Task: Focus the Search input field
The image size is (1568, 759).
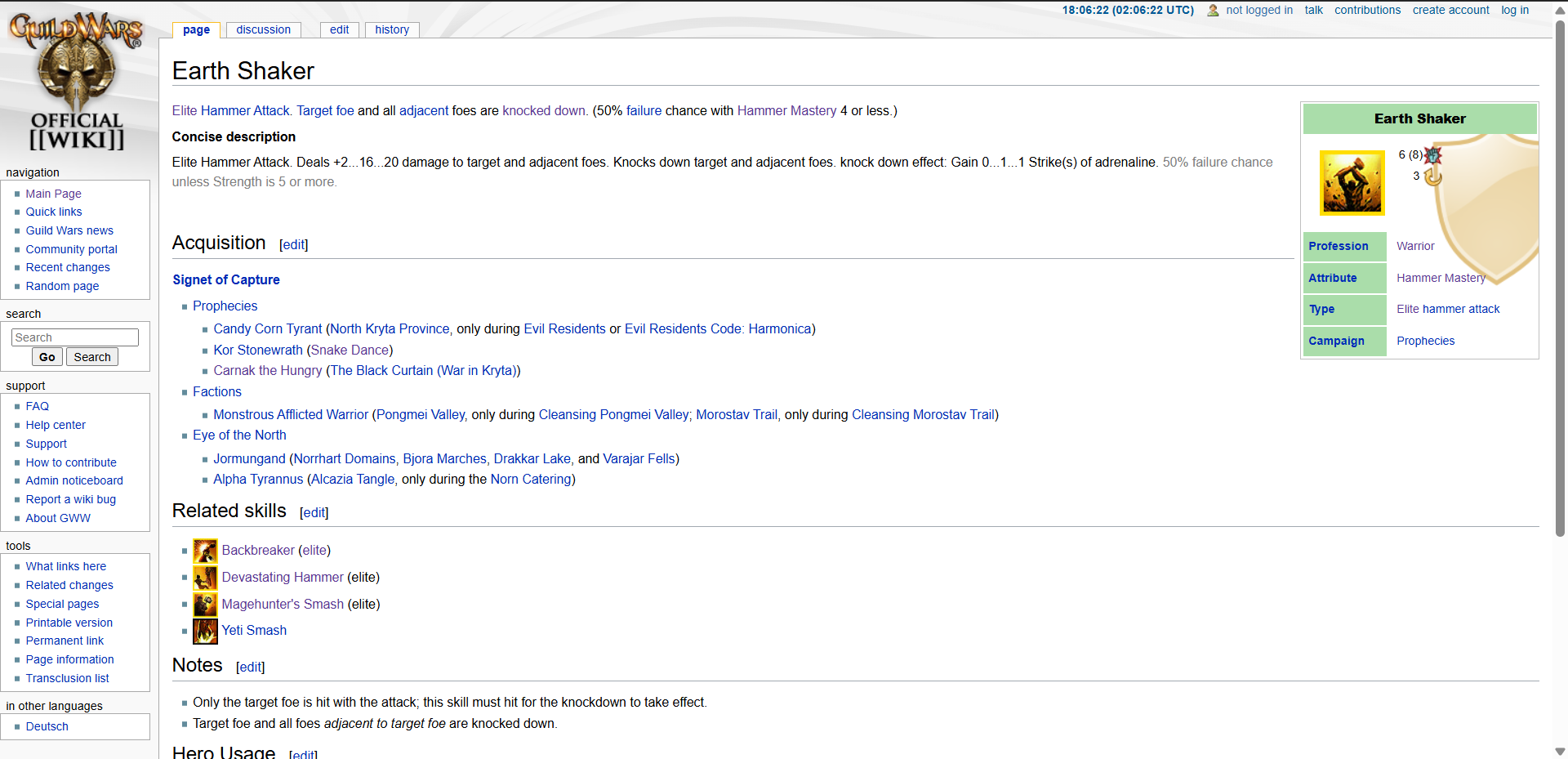Action: click(75, 337)
